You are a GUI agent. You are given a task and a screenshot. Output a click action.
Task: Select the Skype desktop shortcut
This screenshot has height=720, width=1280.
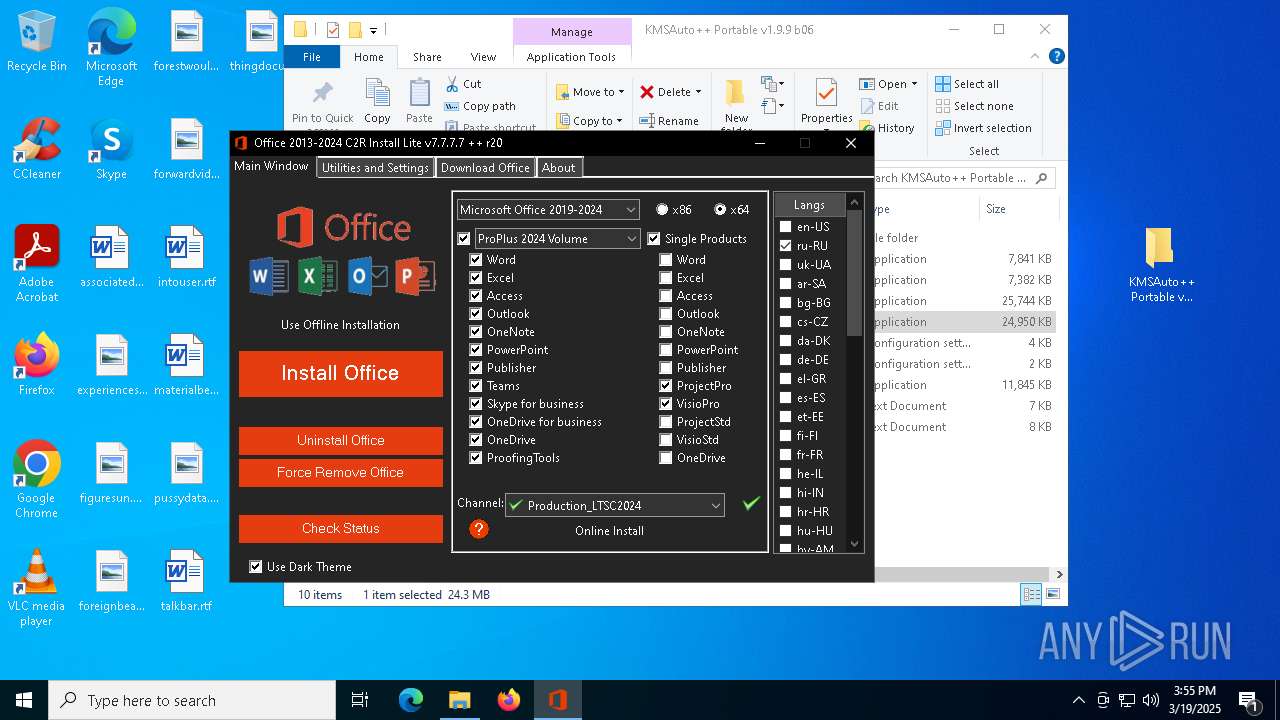(111, 149)
